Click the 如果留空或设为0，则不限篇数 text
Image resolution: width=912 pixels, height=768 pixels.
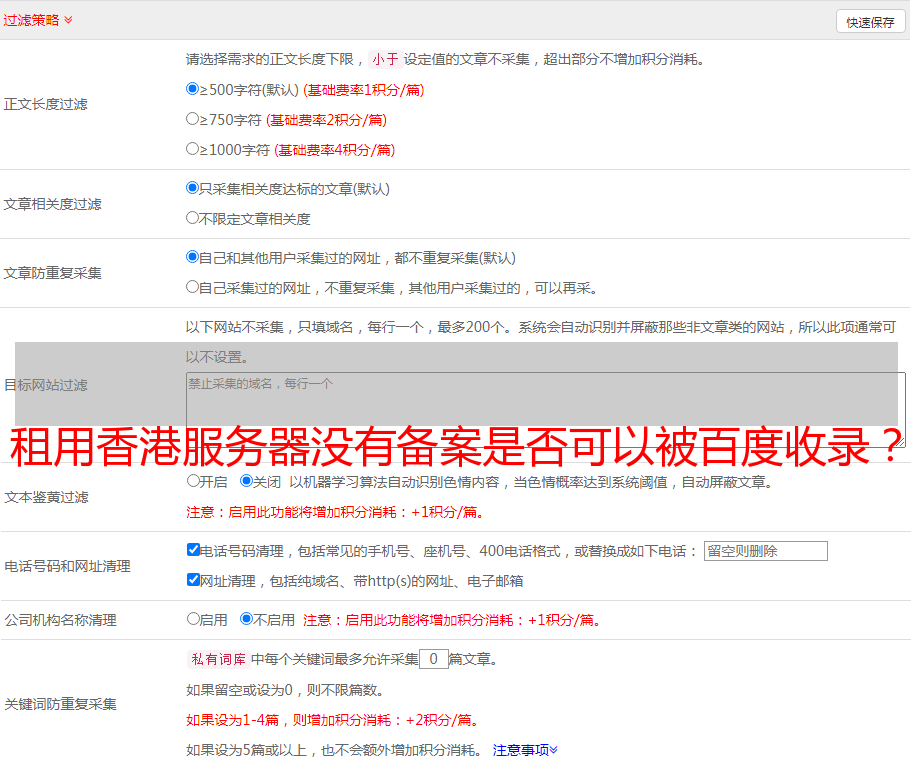(x=285, y=690)
